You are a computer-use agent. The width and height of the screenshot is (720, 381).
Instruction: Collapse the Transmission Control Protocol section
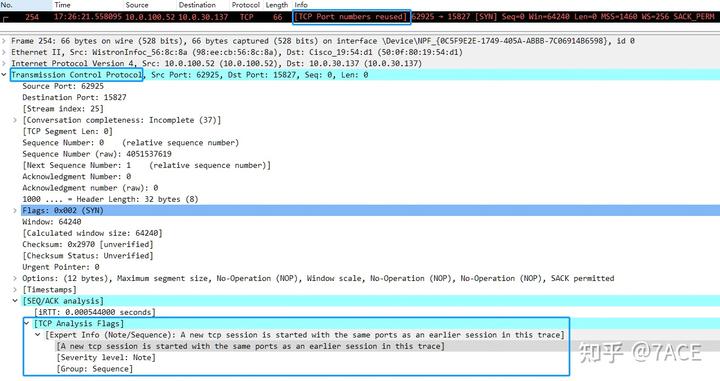[x=4, y=75]
